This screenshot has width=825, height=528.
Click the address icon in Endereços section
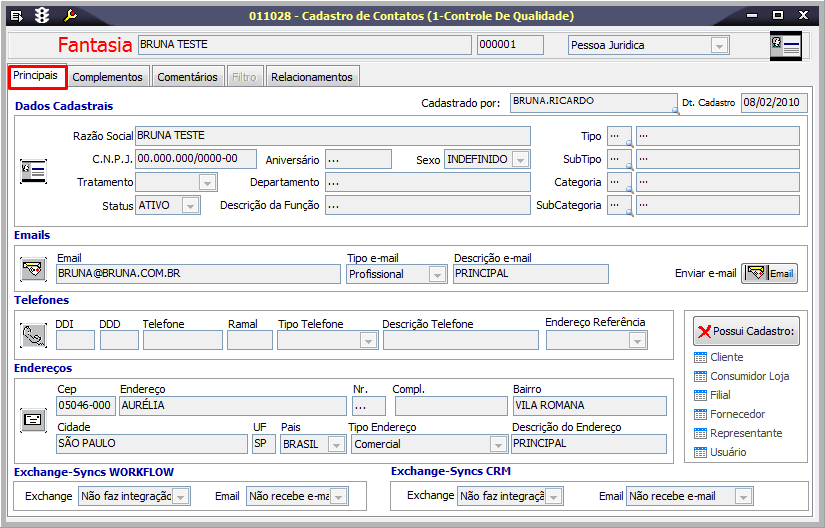coord(33,419)
